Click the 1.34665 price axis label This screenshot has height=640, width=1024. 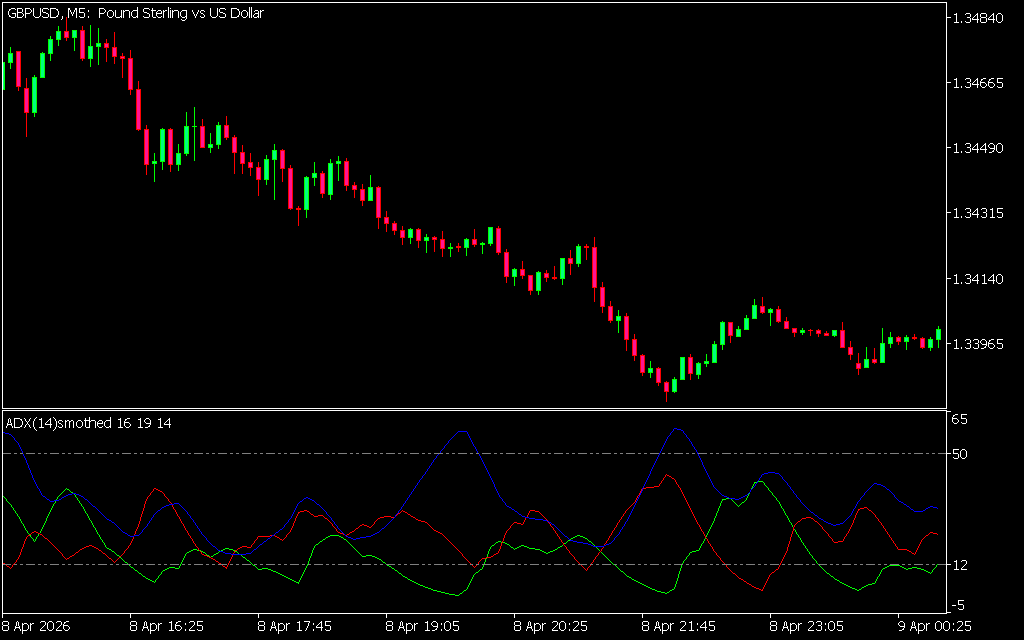(979, 84)
